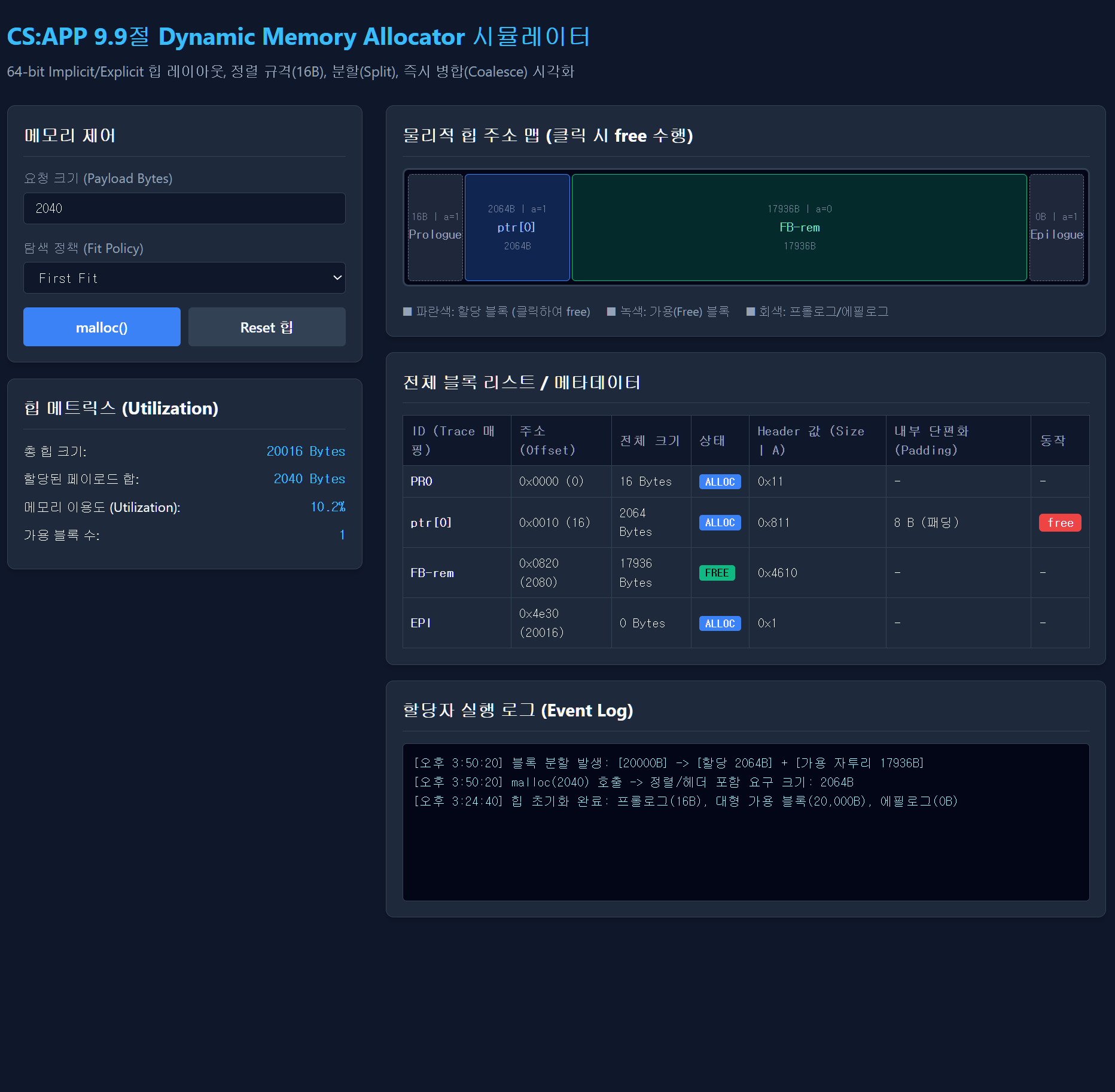This screenshot has width=1115, height=1092.
Task: Click the ALLOC badge in the ptr[0] row
Action: (x=720, y=523)
